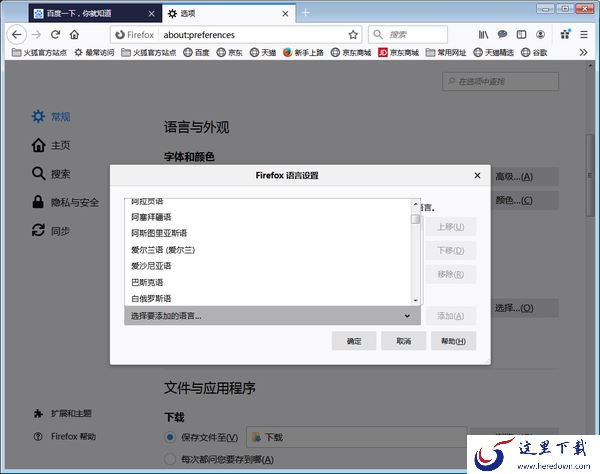The image size is (600, 474).
Task: Click the 下移(D) button
Action: click(x=451, y=251)
